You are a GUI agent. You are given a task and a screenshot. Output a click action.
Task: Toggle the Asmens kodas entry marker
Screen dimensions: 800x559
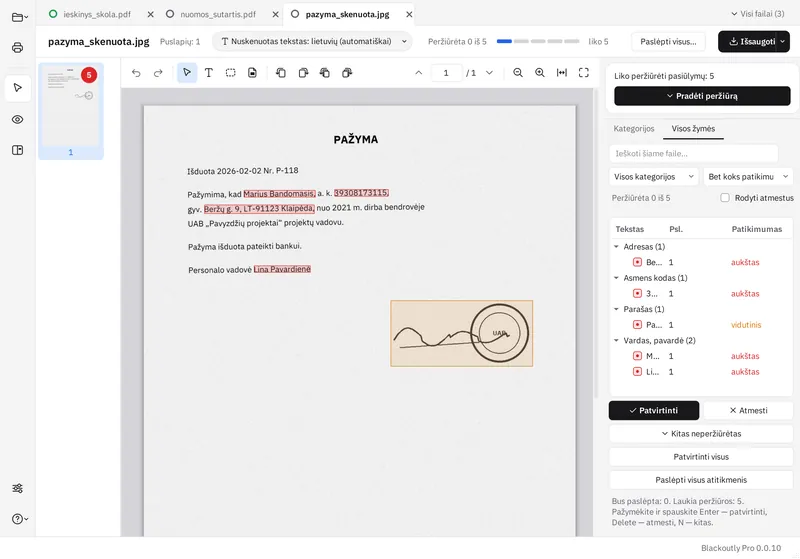click(x=637, y=293)
